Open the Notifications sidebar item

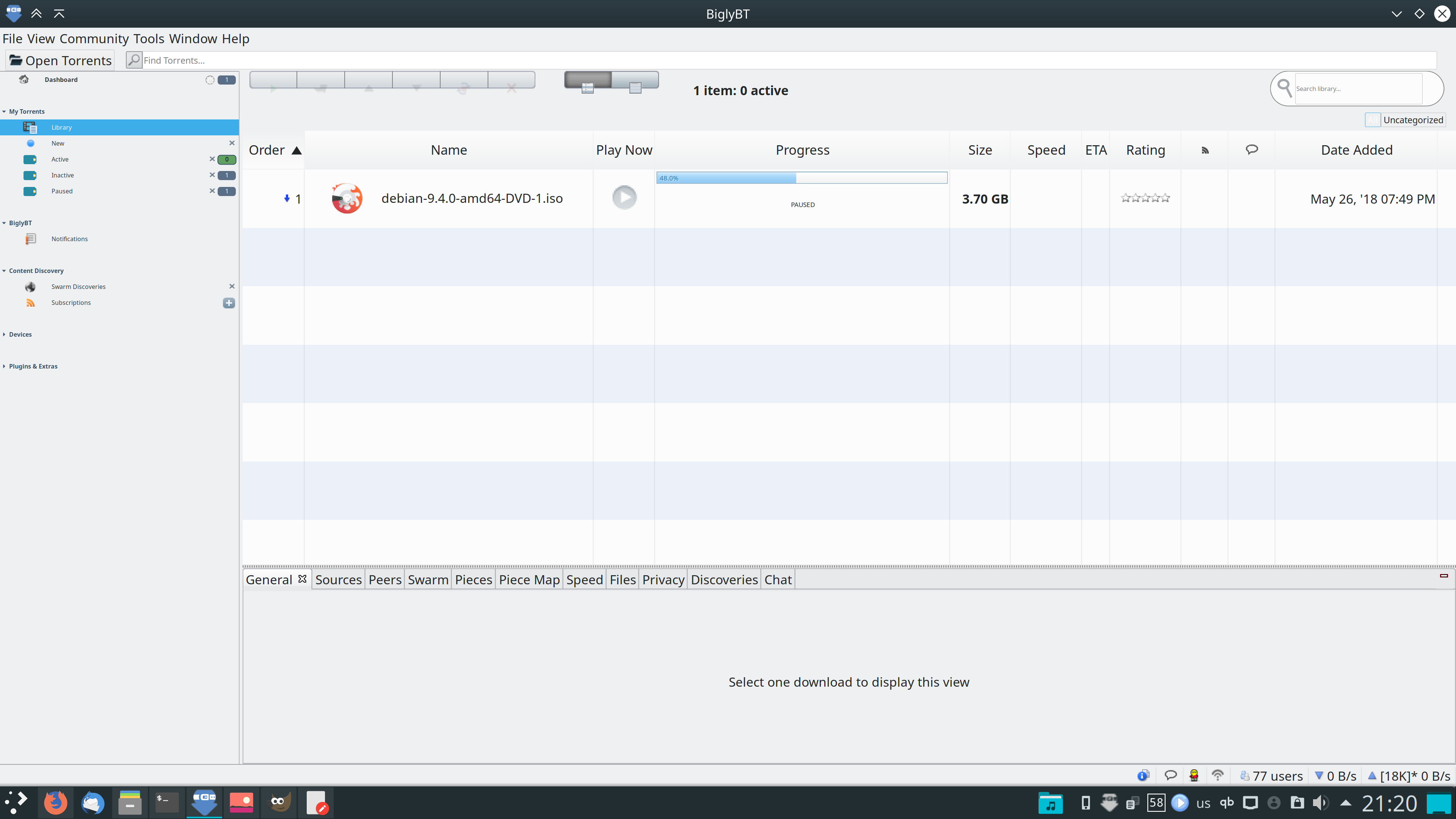(x=69, y=239)
